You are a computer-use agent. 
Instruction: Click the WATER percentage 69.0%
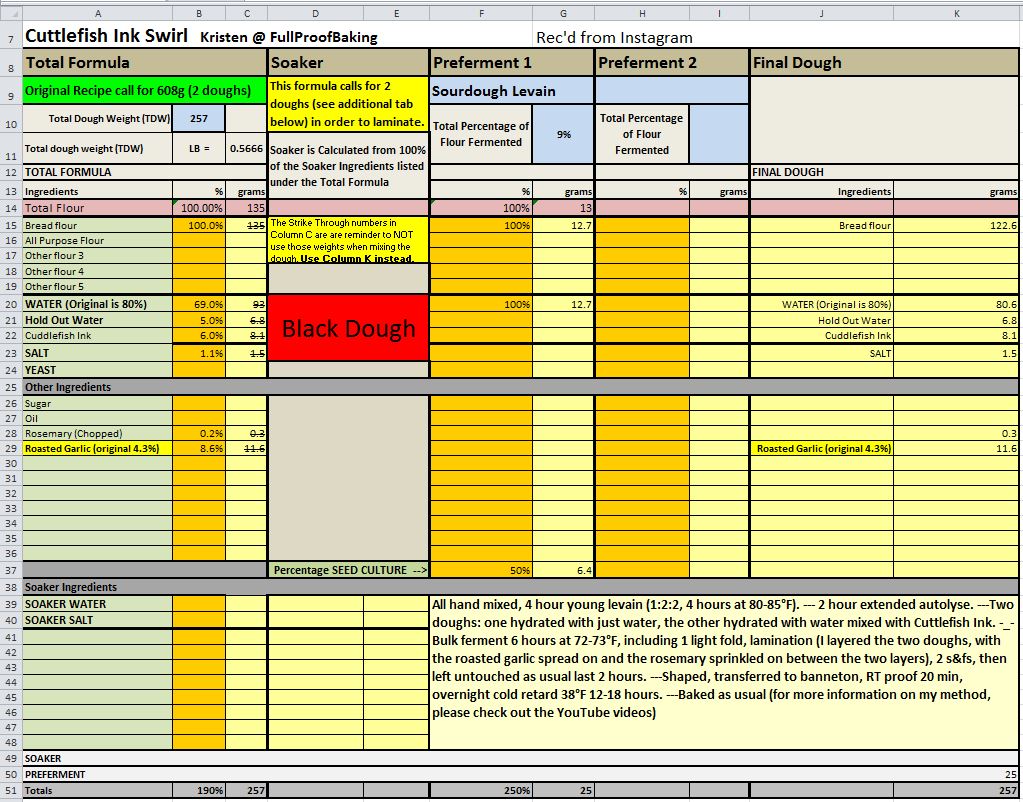click(199, 304)
